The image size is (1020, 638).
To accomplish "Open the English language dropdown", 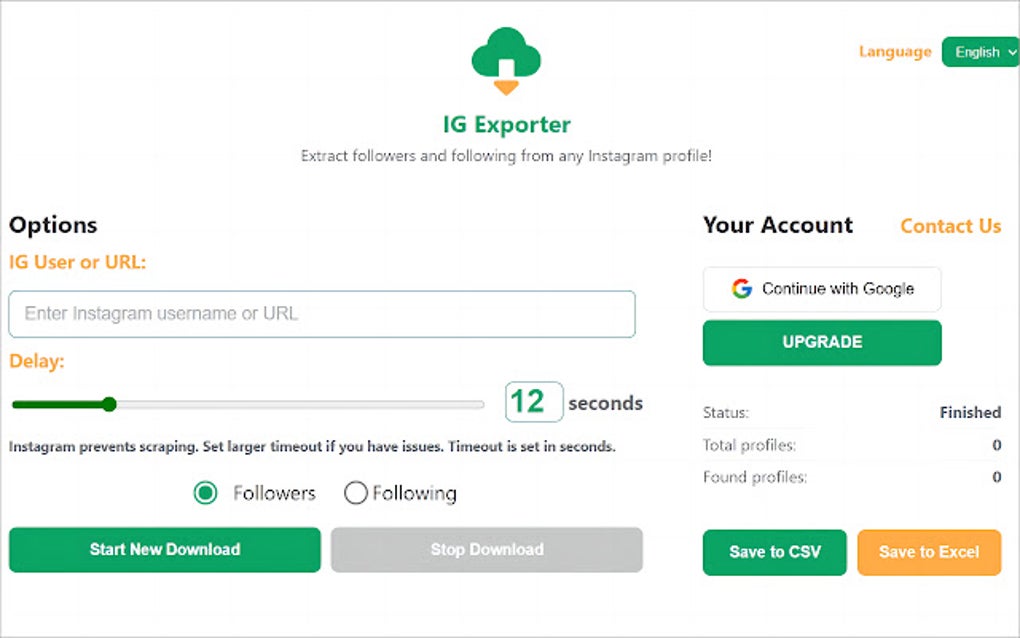I will (x=980, y=51).
